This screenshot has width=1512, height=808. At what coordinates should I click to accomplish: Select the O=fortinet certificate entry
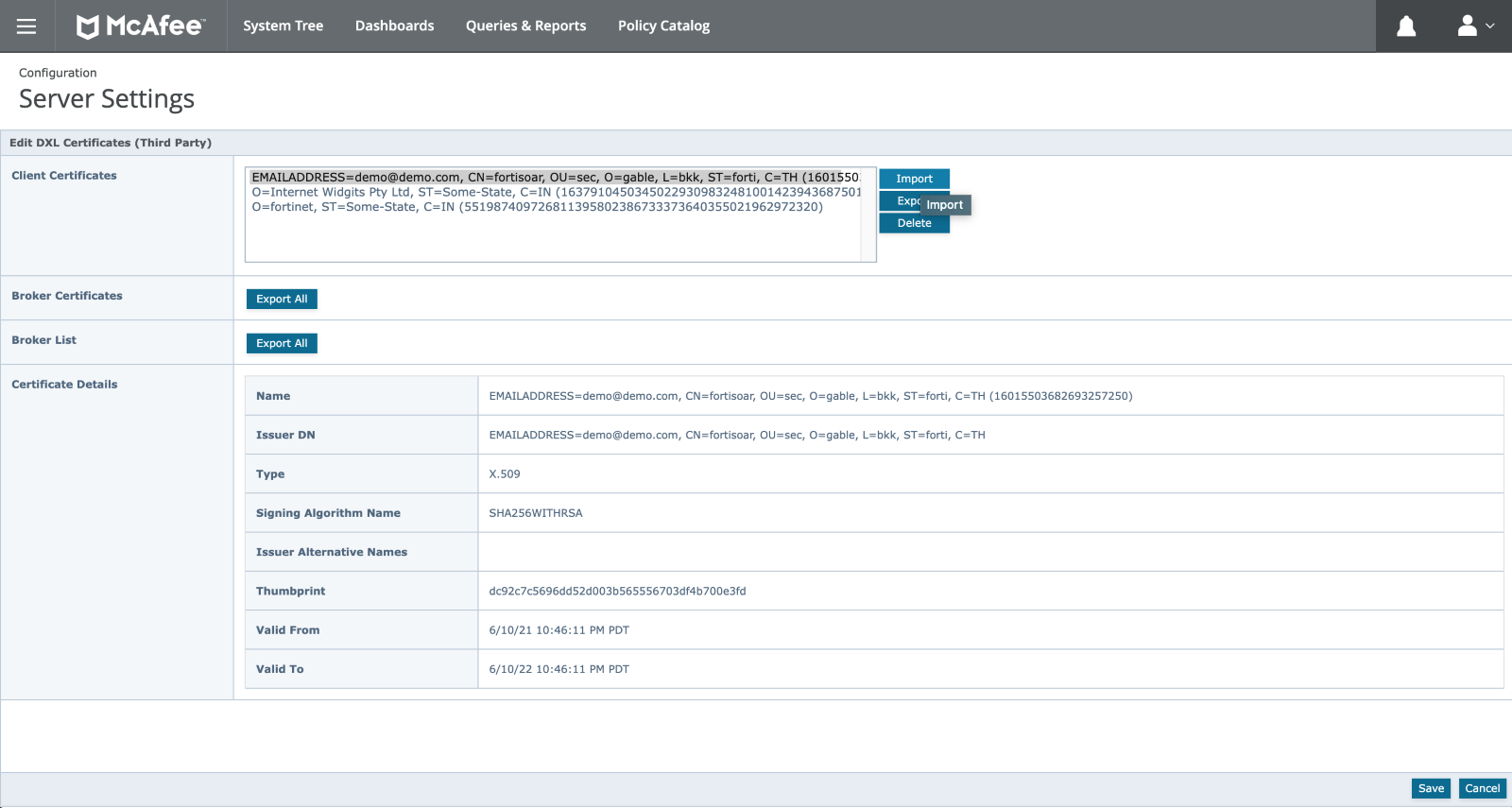tap(537, 207)
